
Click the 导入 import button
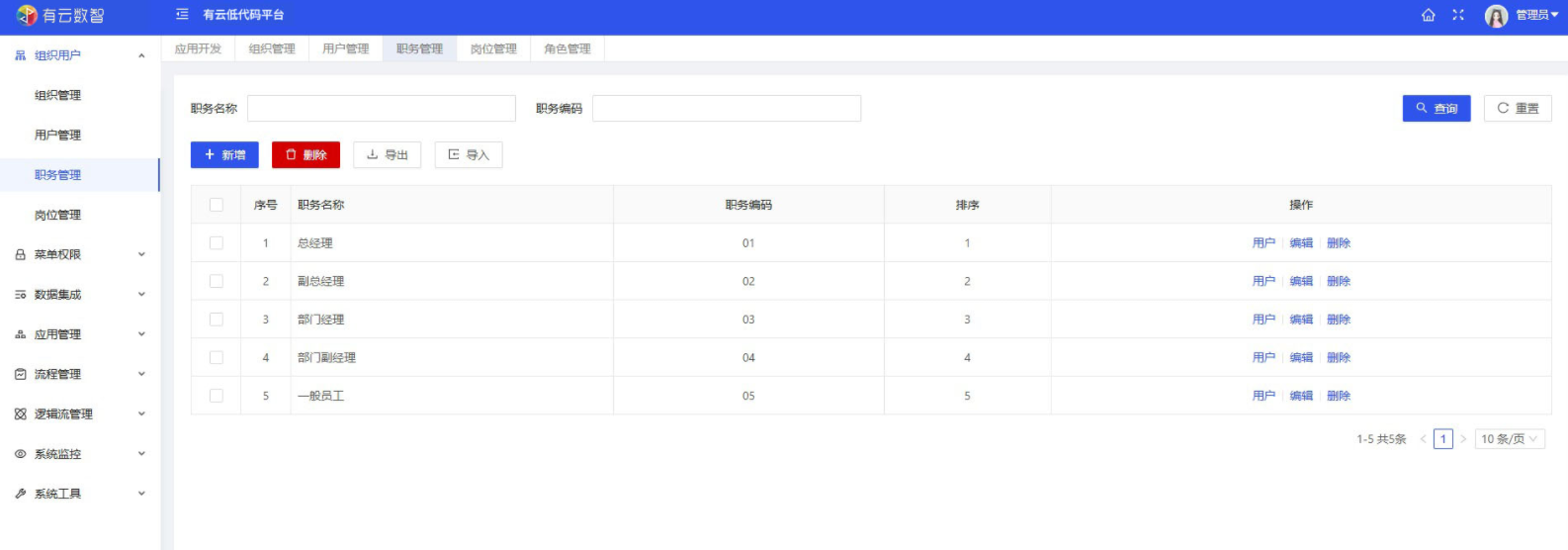click(469, 155)
